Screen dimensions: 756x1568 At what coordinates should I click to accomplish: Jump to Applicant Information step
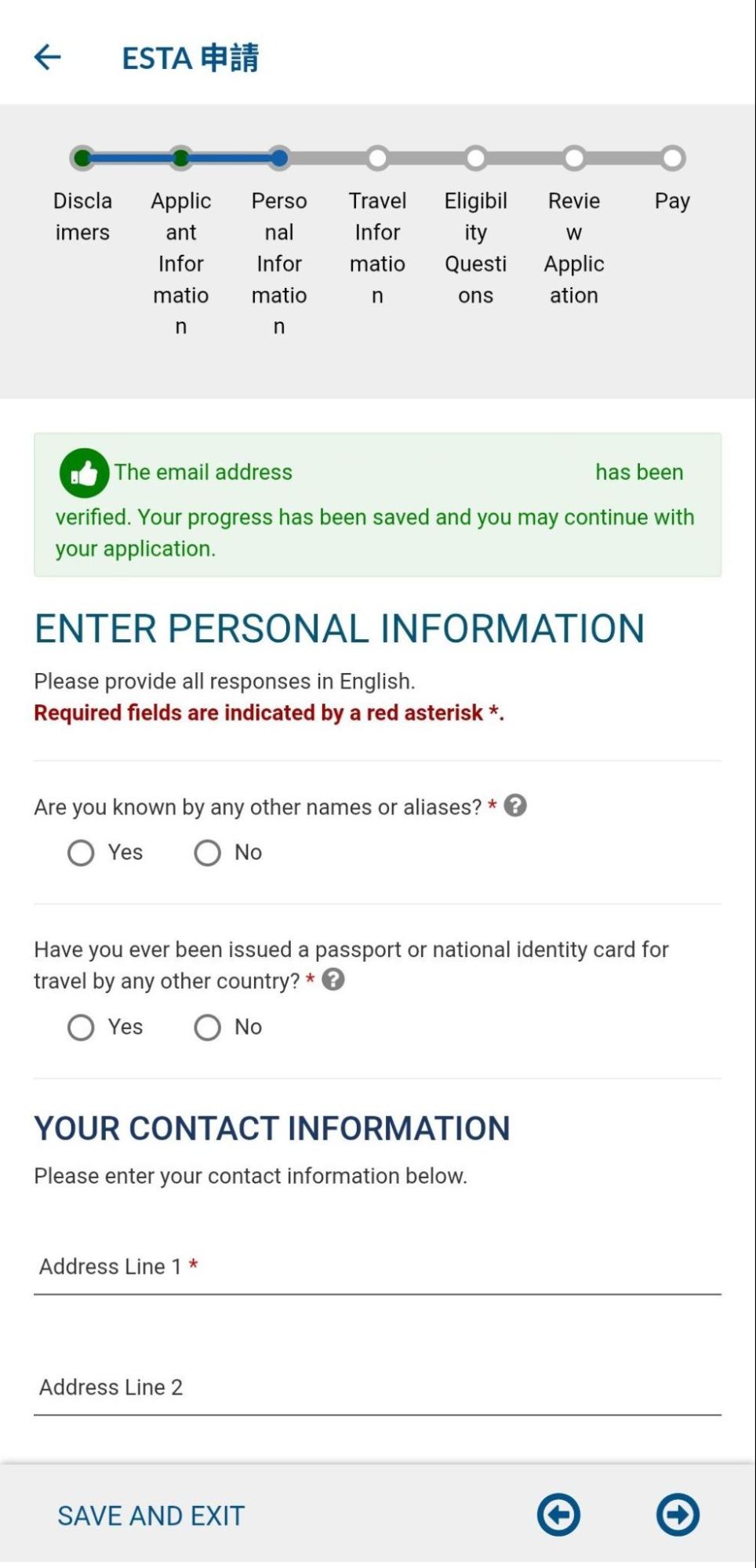coord(181,158)
